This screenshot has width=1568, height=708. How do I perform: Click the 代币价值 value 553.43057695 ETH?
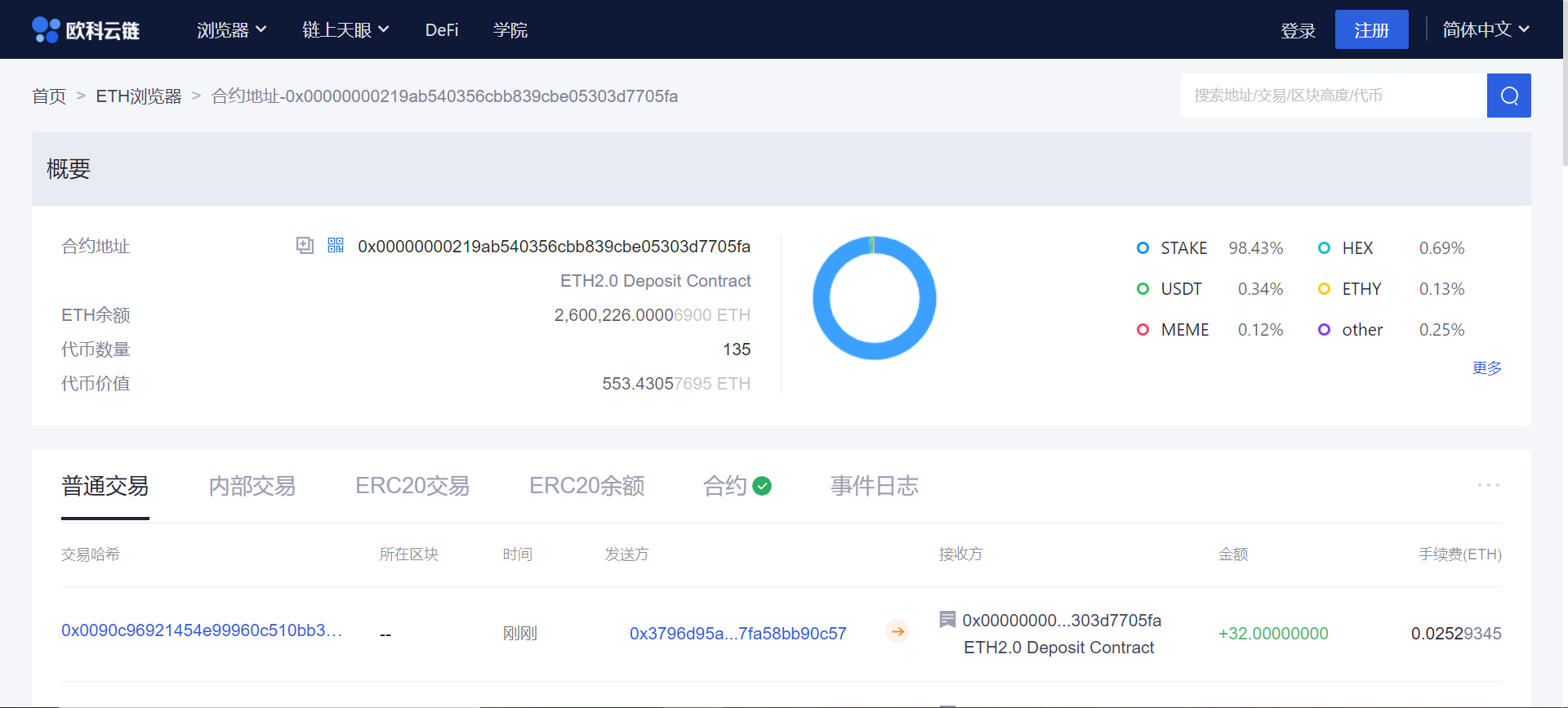676,384
